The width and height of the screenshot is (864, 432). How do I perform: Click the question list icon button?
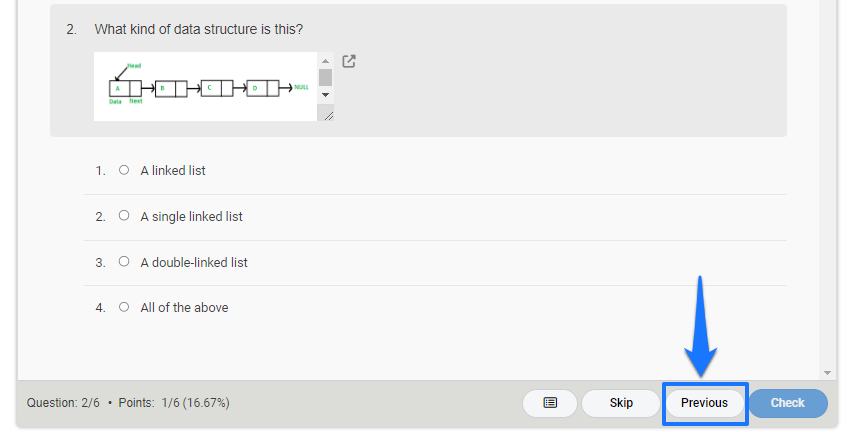[x=550, y=403]
